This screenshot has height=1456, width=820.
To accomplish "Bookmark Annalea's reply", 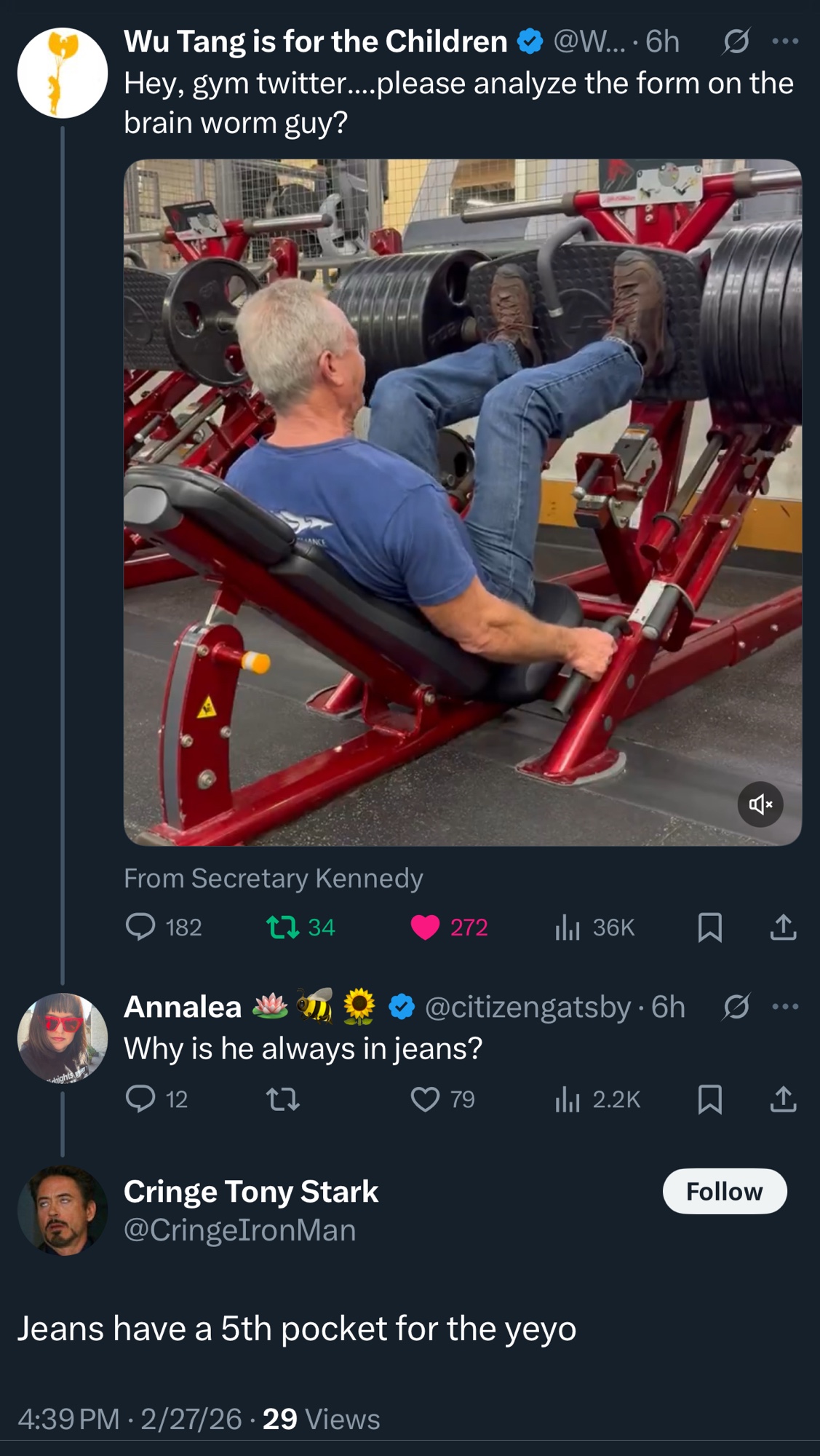I will coord(709,1099).
